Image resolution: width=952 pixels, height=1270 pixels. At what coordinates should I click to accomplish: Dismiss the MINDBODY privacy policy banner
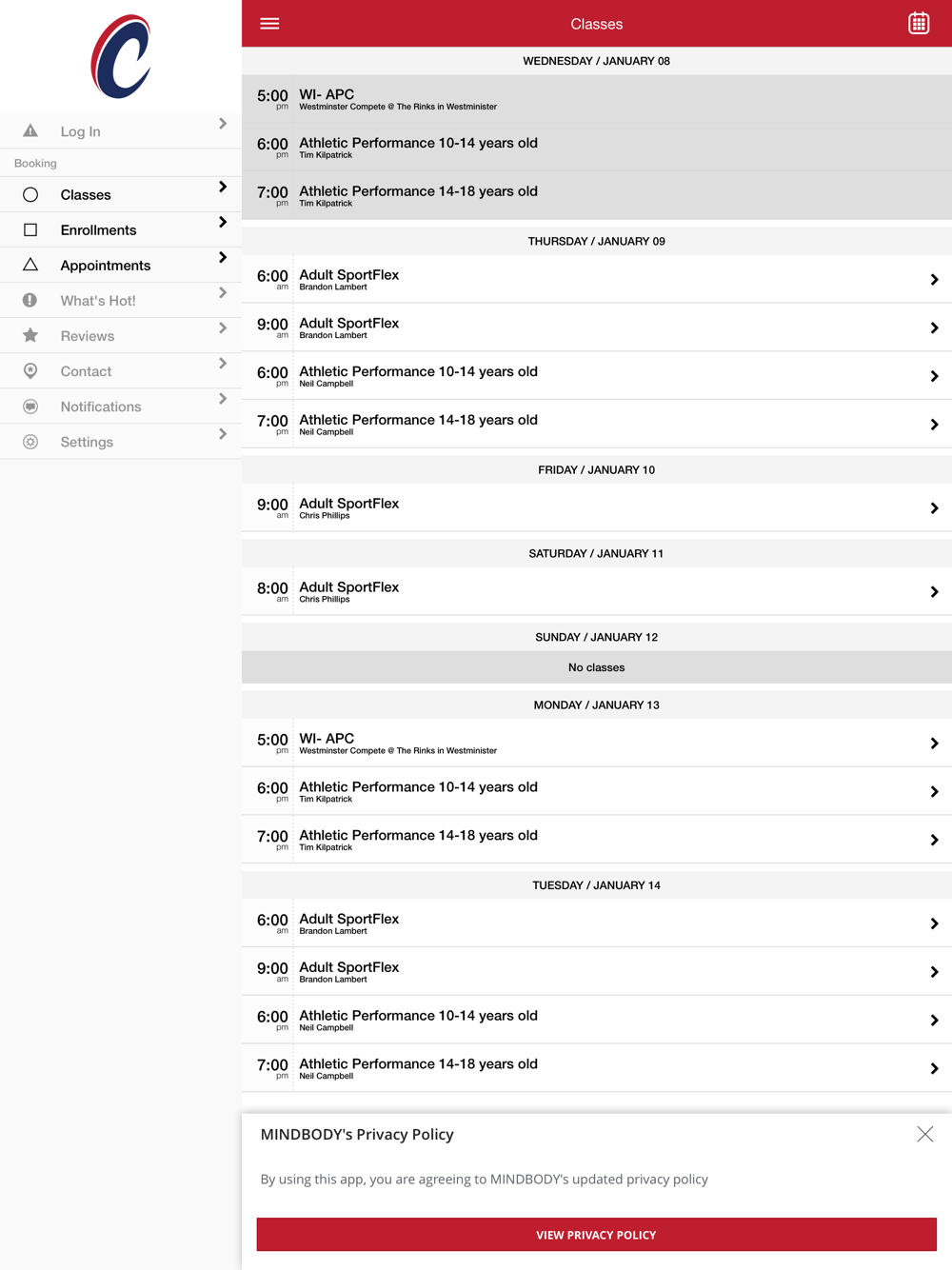[924, 1134]
